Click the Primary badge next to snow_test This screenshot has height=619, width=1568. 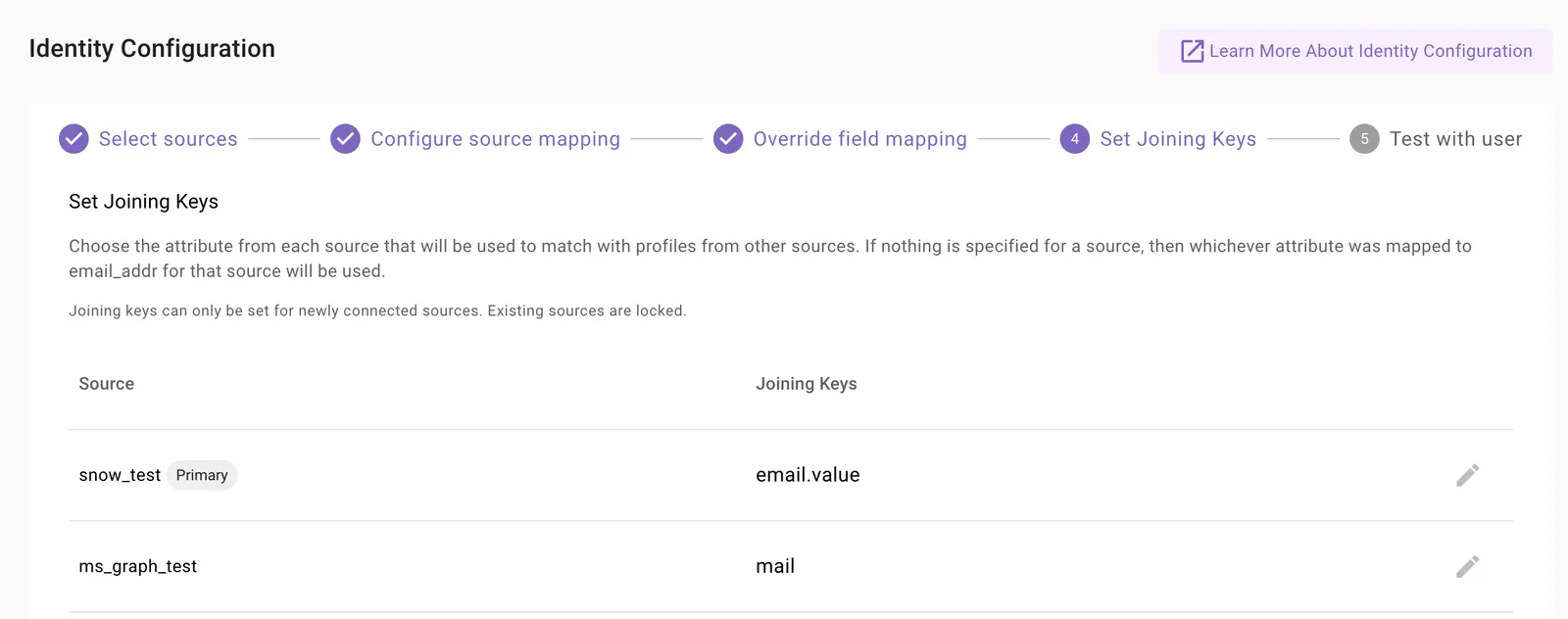(202, 475)
